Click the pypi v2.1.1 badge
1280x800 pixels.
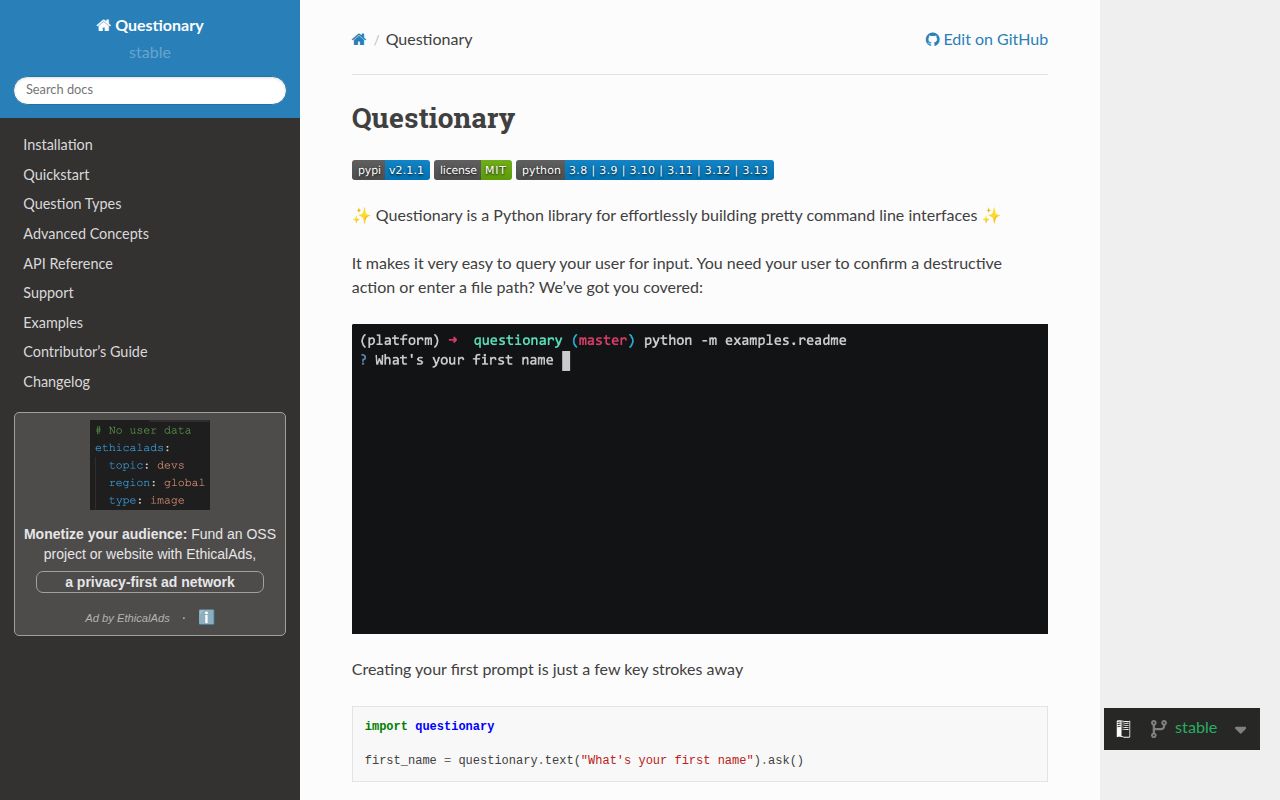[x=391, y=170]
